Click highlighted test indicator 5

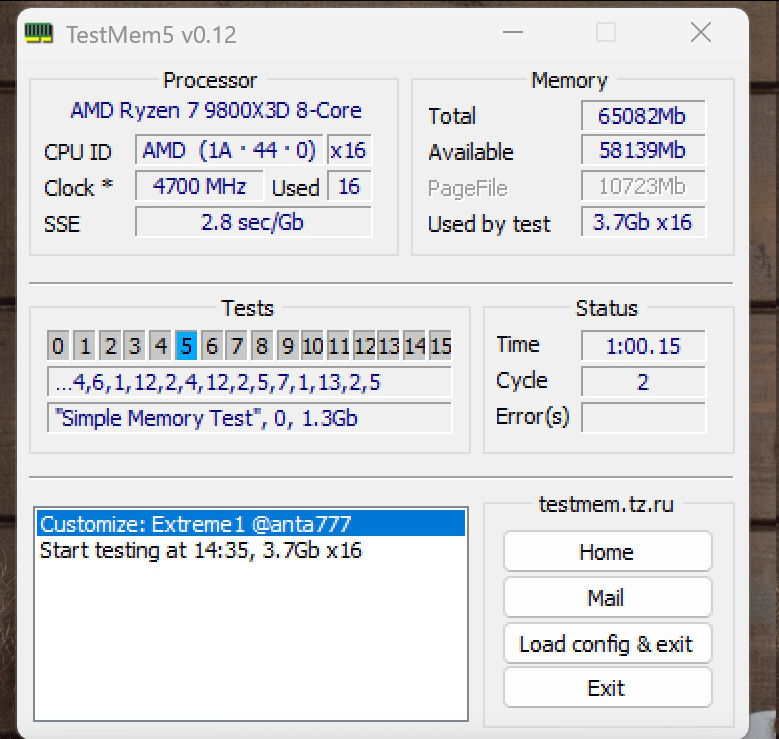point(186,345)
